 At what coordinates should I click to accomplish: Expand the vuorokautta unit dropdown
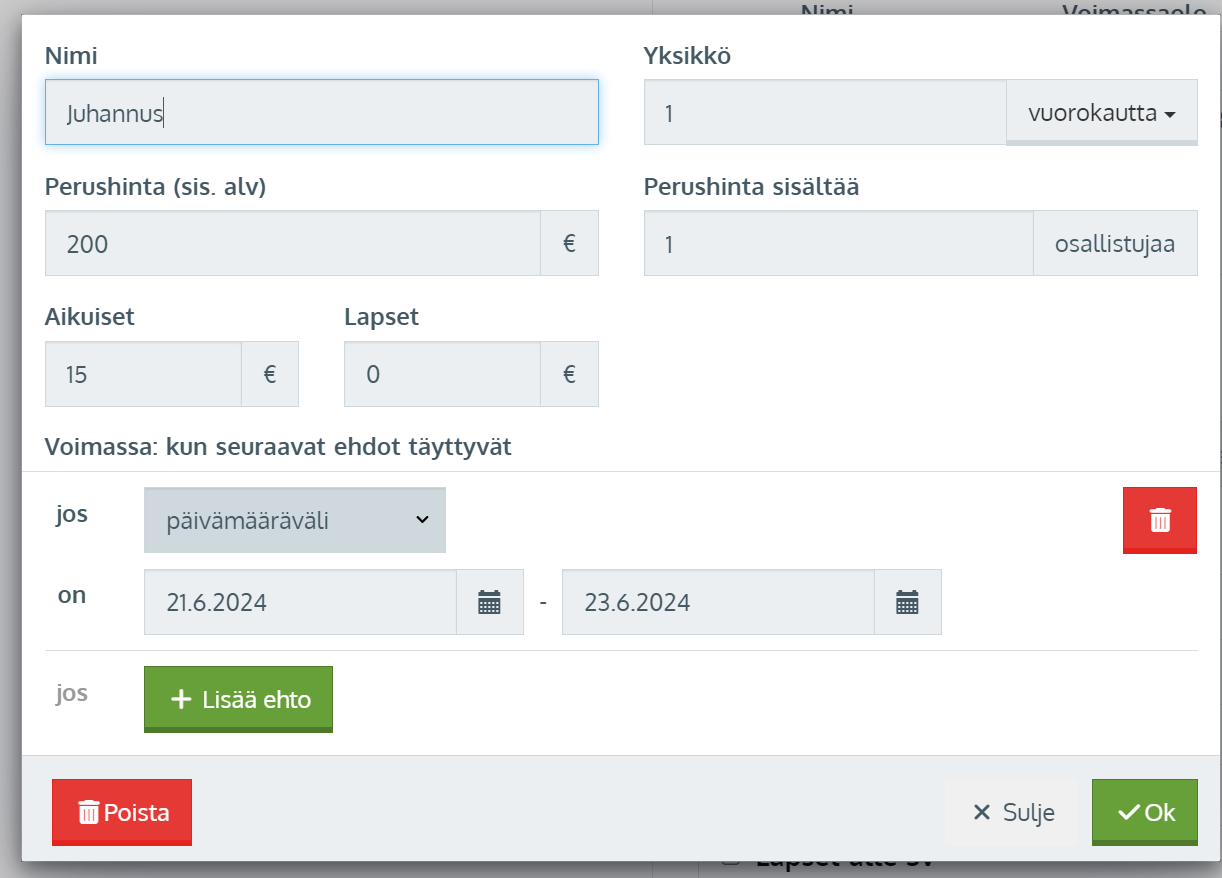click(x=1101, y=113)
